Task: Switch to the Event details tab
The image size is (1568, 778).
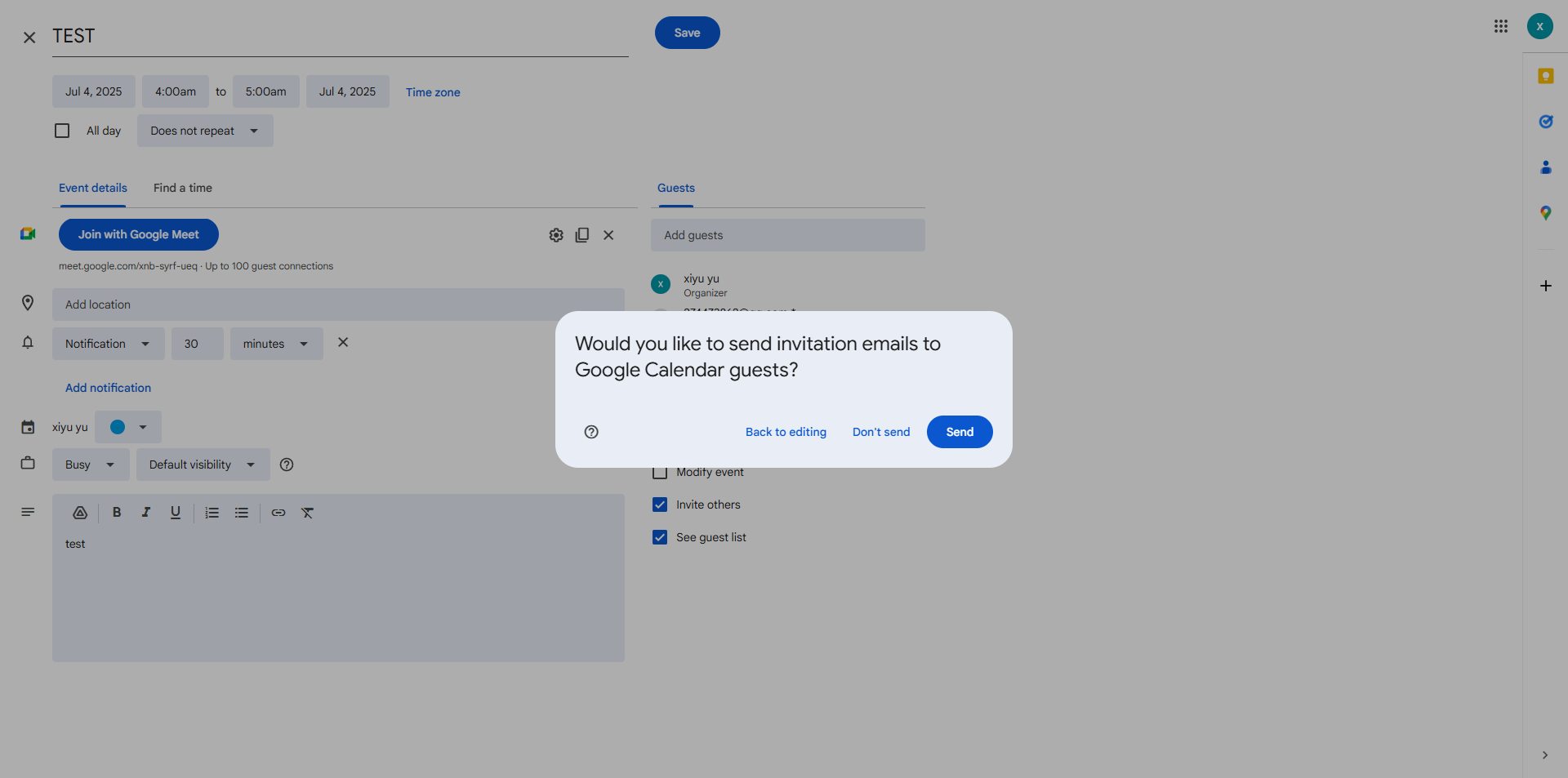Action: 93,188
